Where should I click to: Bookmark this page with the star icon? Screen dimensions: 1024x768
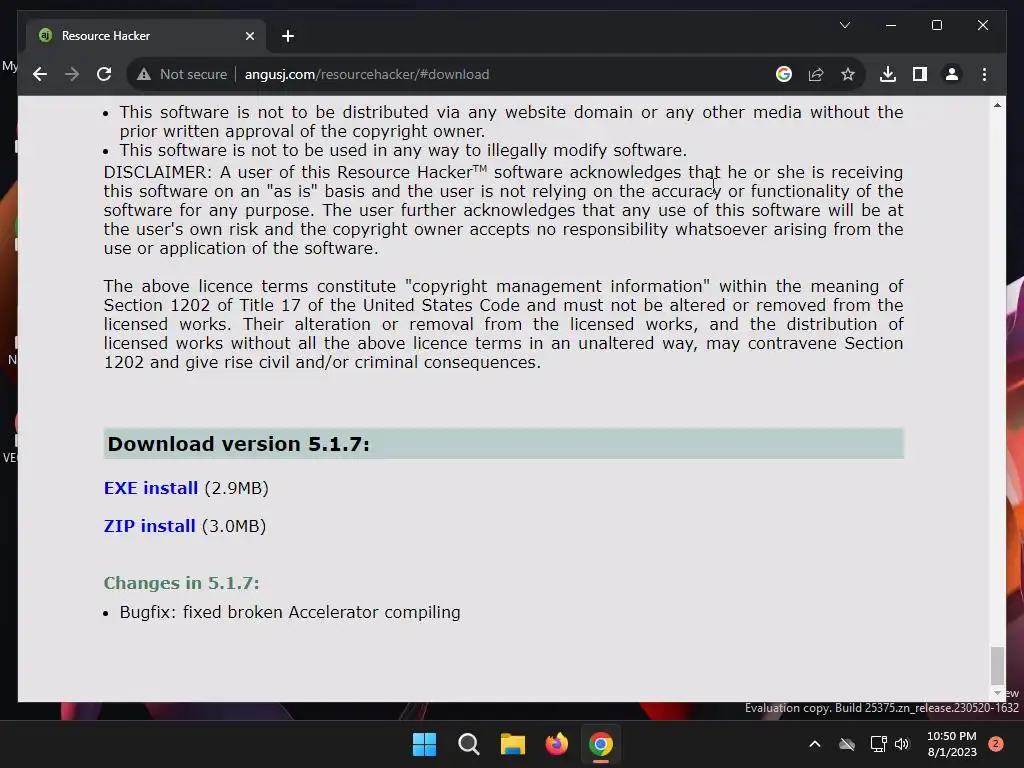pos(848,74)
